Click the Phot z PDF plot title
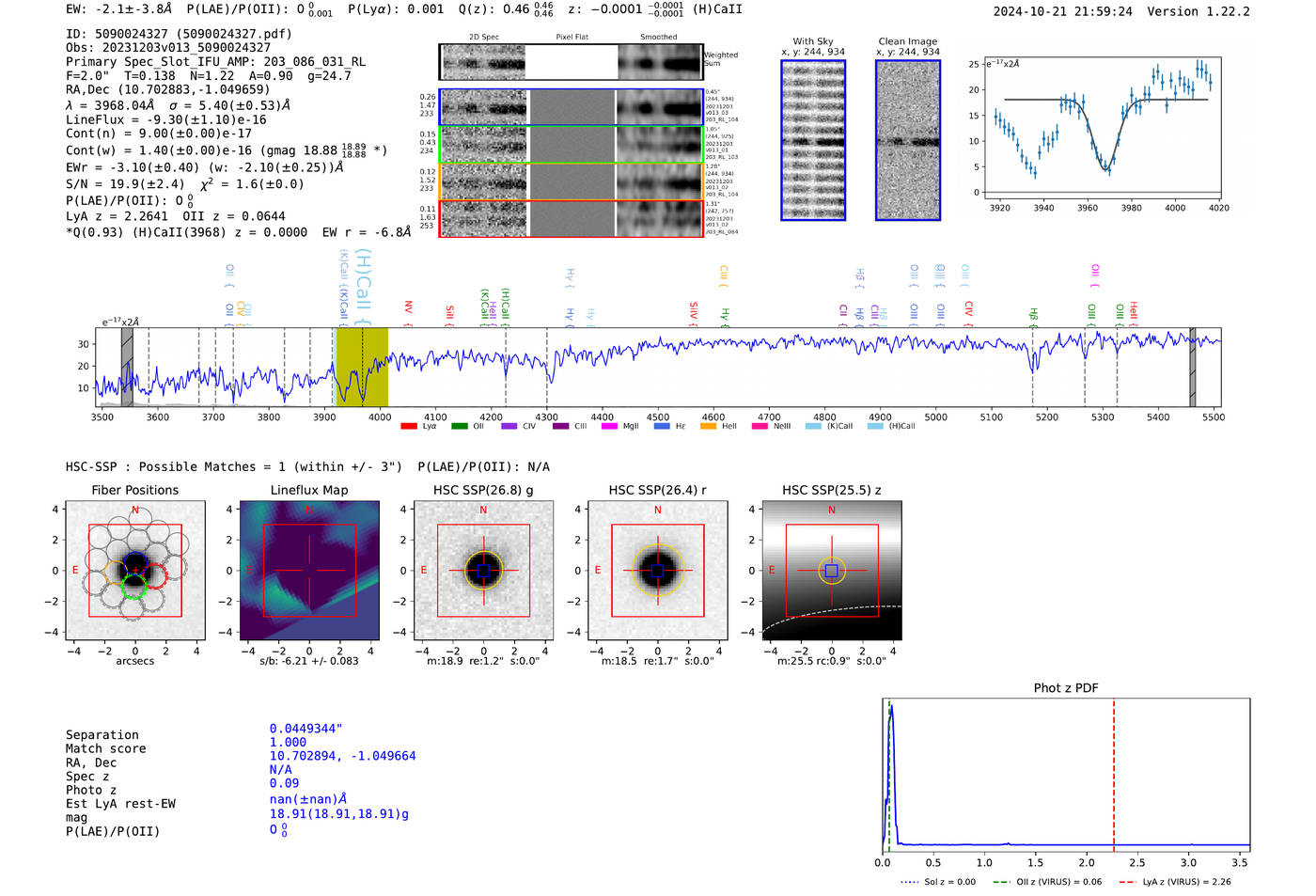The image size is (1316, 896). 1066,688
